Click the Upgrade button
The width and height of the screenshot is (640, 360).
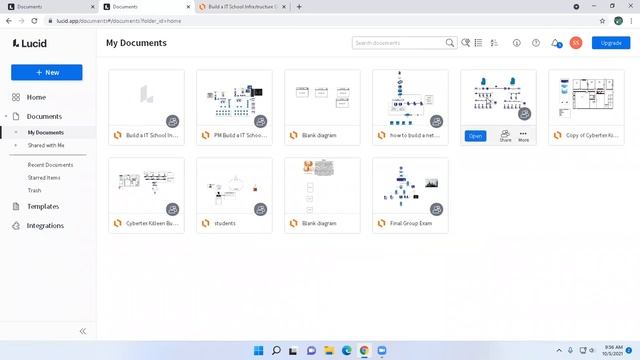point(611,43)
